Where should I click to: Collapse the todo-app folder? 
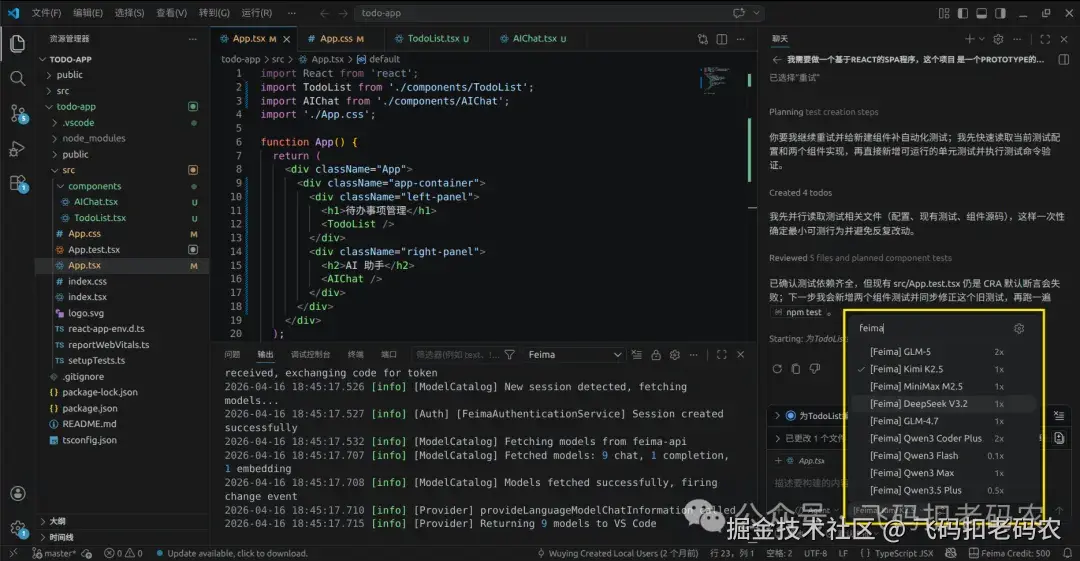pos(49,107)
